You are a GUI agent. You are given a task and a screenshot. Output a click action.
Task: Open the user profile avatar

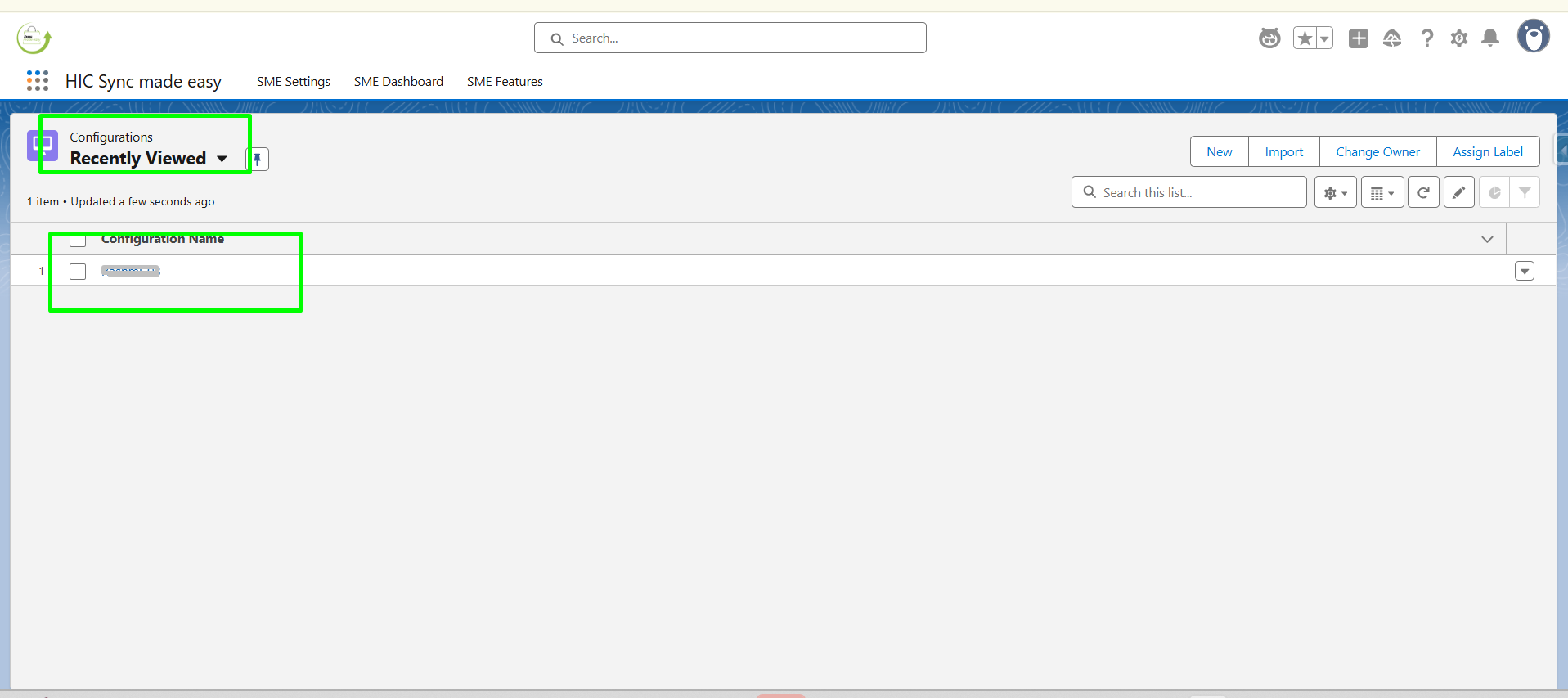tap(1534, 36)
